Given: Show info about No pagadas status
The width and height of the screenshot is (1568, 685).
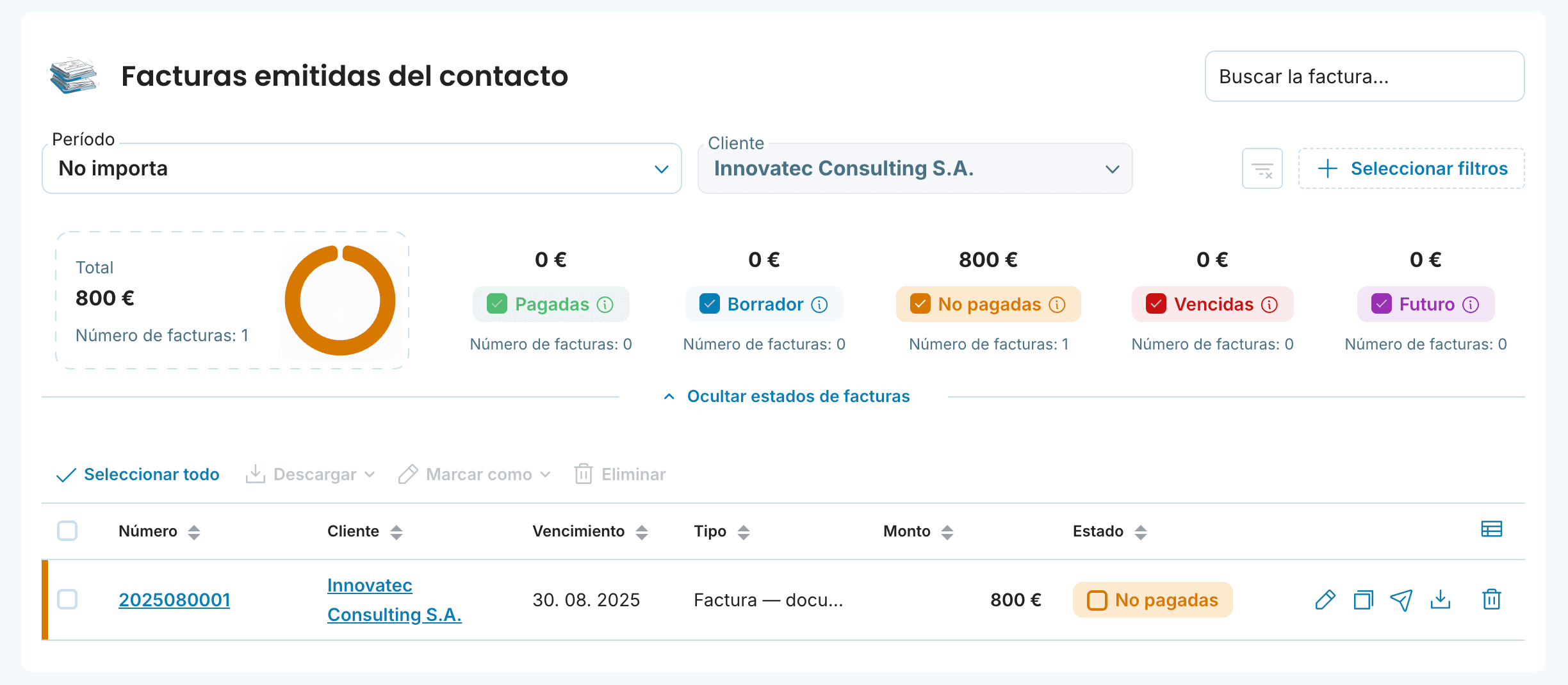Looking at the screenshot, I should click(x=1058, y=305).
